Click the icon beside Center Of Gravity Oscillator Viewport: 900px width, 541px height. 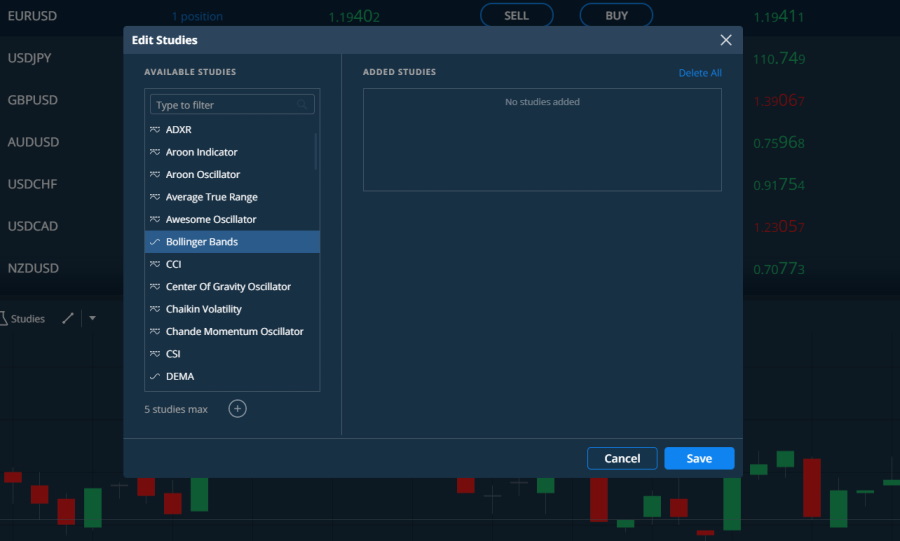[154, 286]
